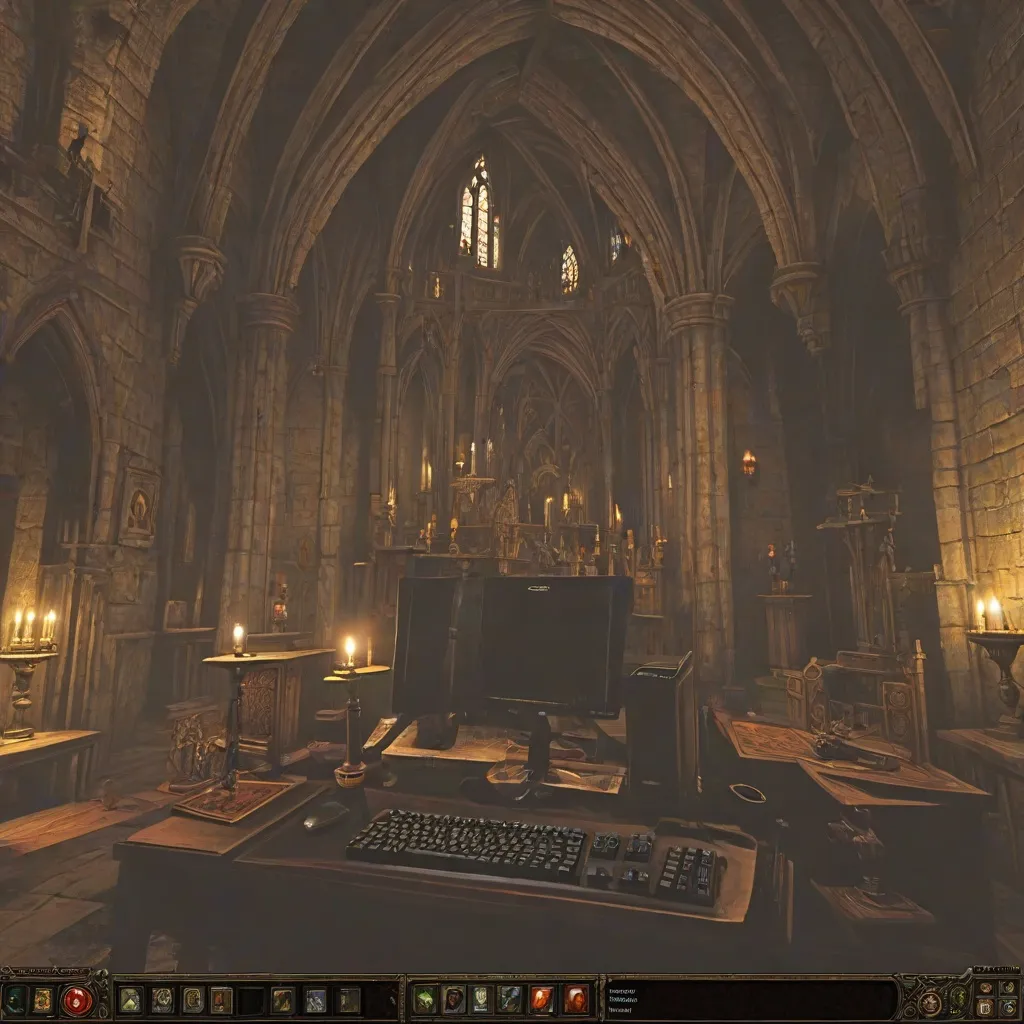Screen dimensions: 1024x1024
Task: Select the robed figure portrait next to the chat log
Action: coord(573,998)
